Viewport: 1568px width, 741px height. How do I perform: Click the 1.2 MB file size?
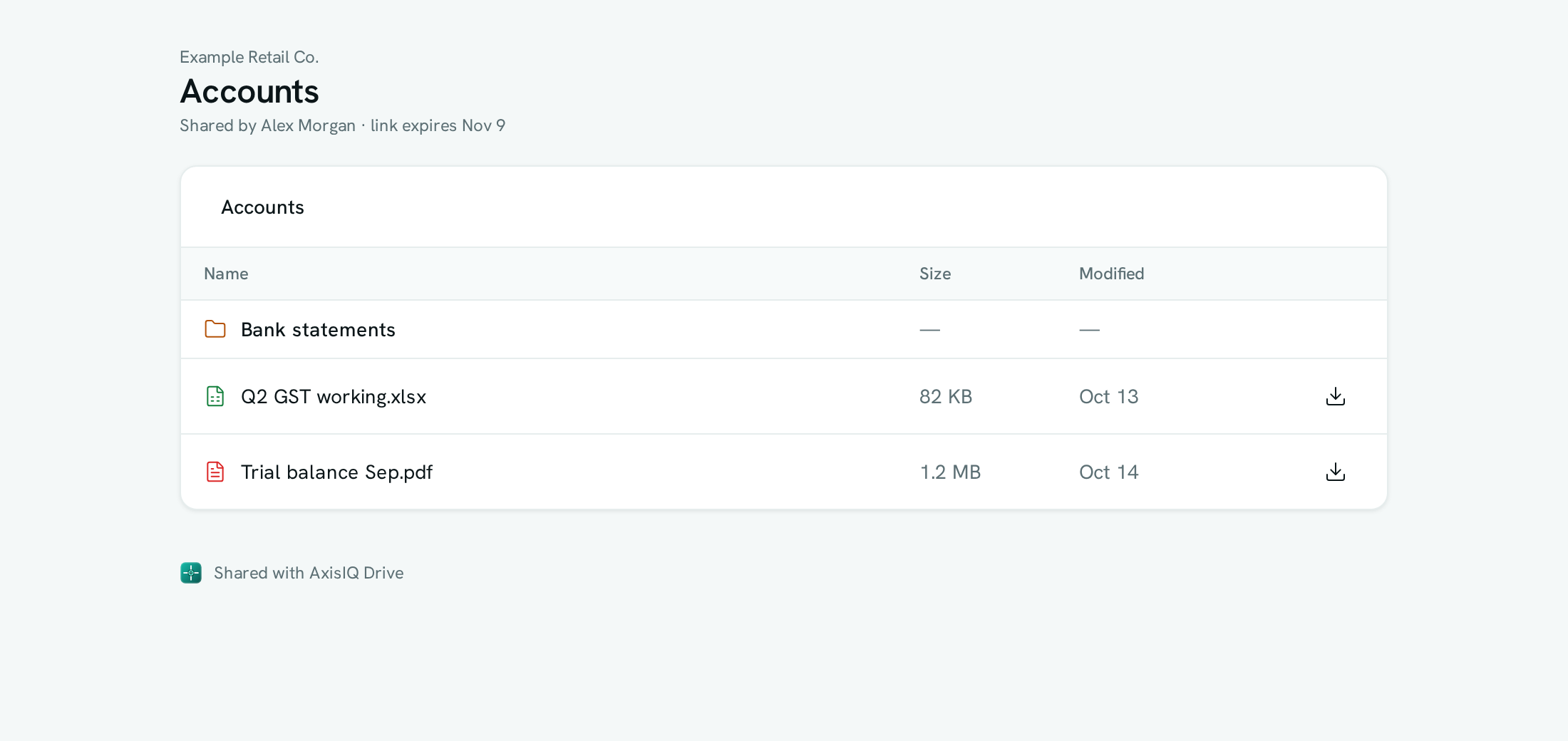(x=950, y=472)
